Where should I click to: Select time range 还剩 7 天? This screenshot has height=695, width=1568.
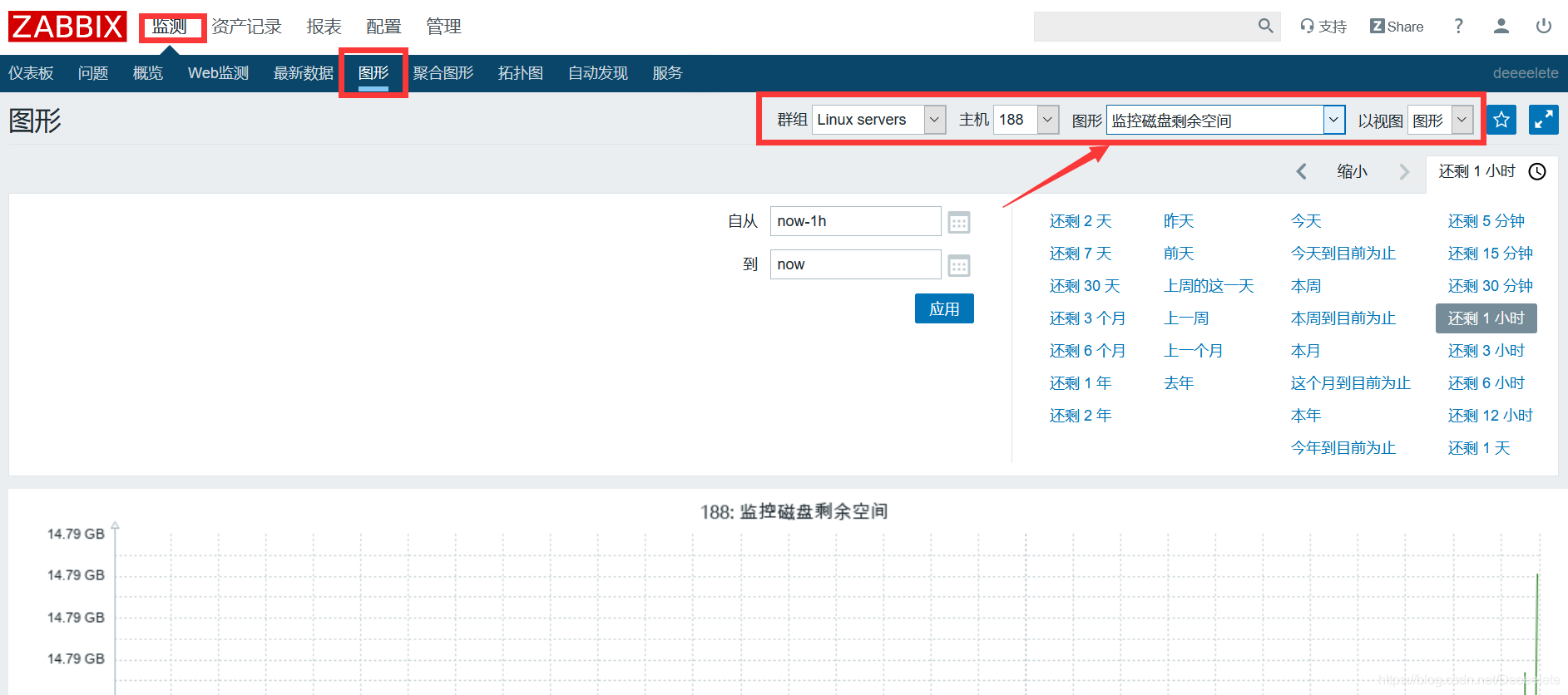(x=1081, y=254)
